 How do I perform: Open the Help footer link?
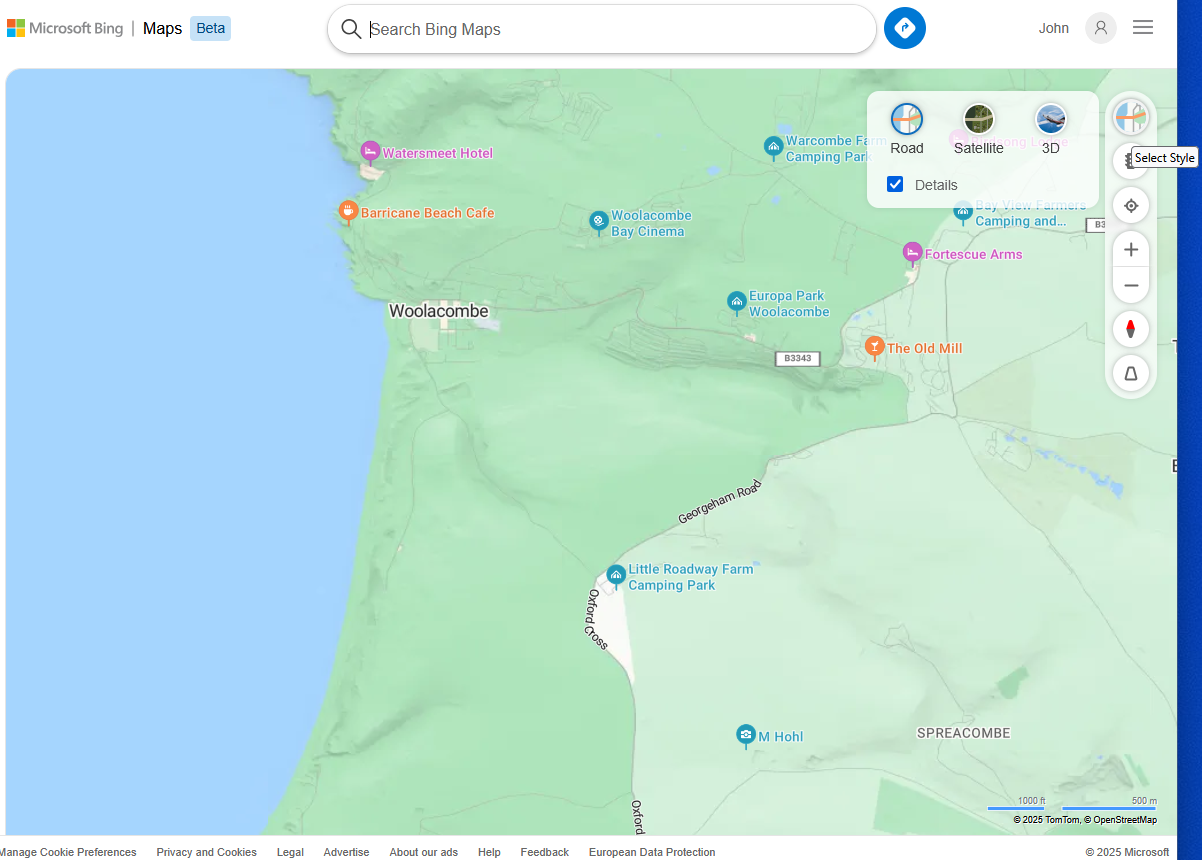point(489,852)
